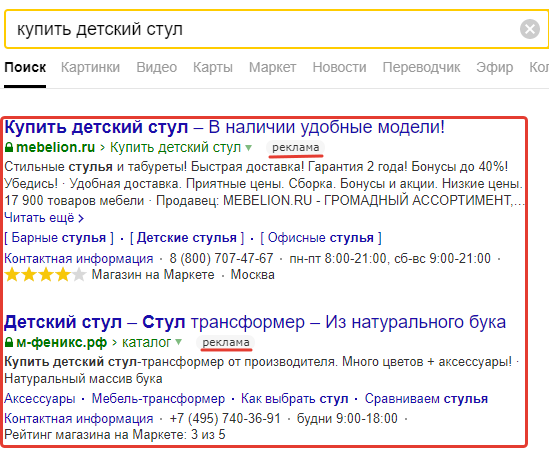The height and width of the screenshot is (458, 549).
Task: Expand ad text with Читать ещё
Action: click(44, 218)
